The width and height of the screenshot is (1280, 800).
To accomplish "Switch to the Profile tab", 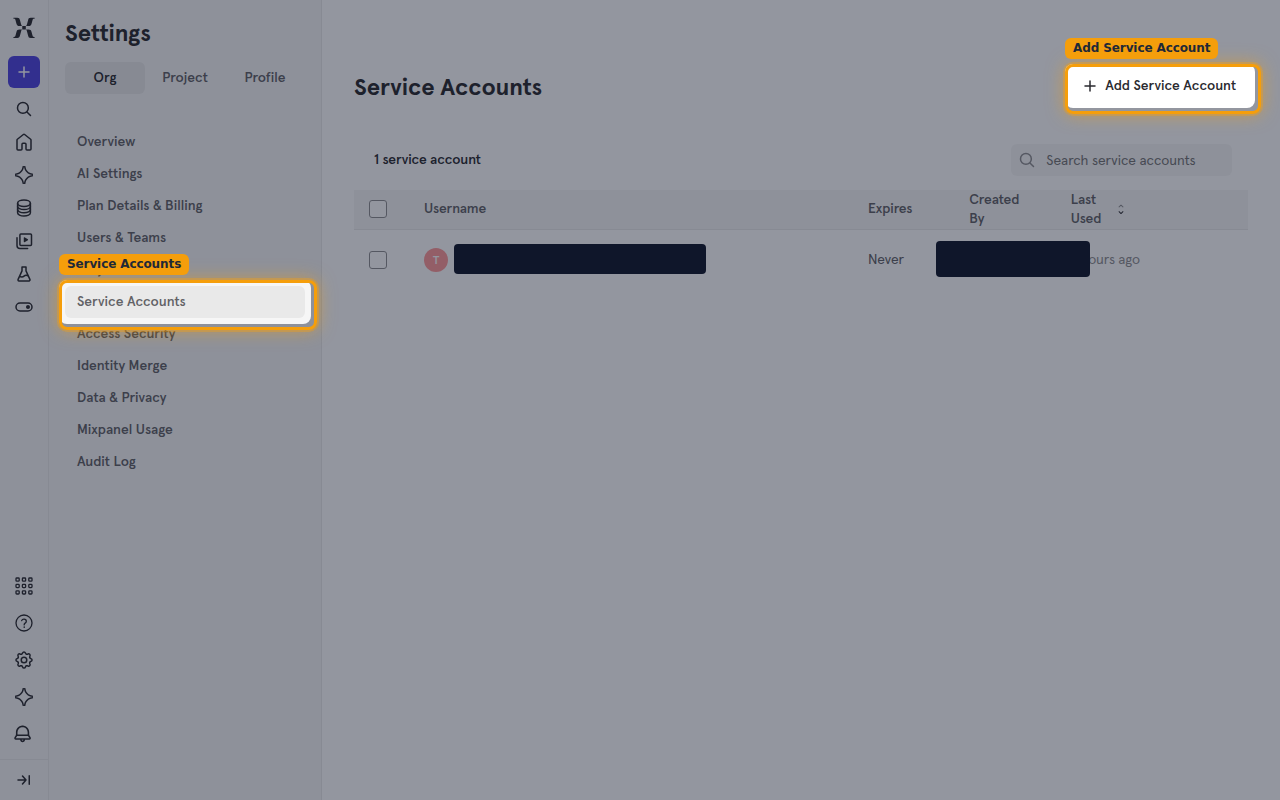I will pyautogui.click(x=265, y=78).
